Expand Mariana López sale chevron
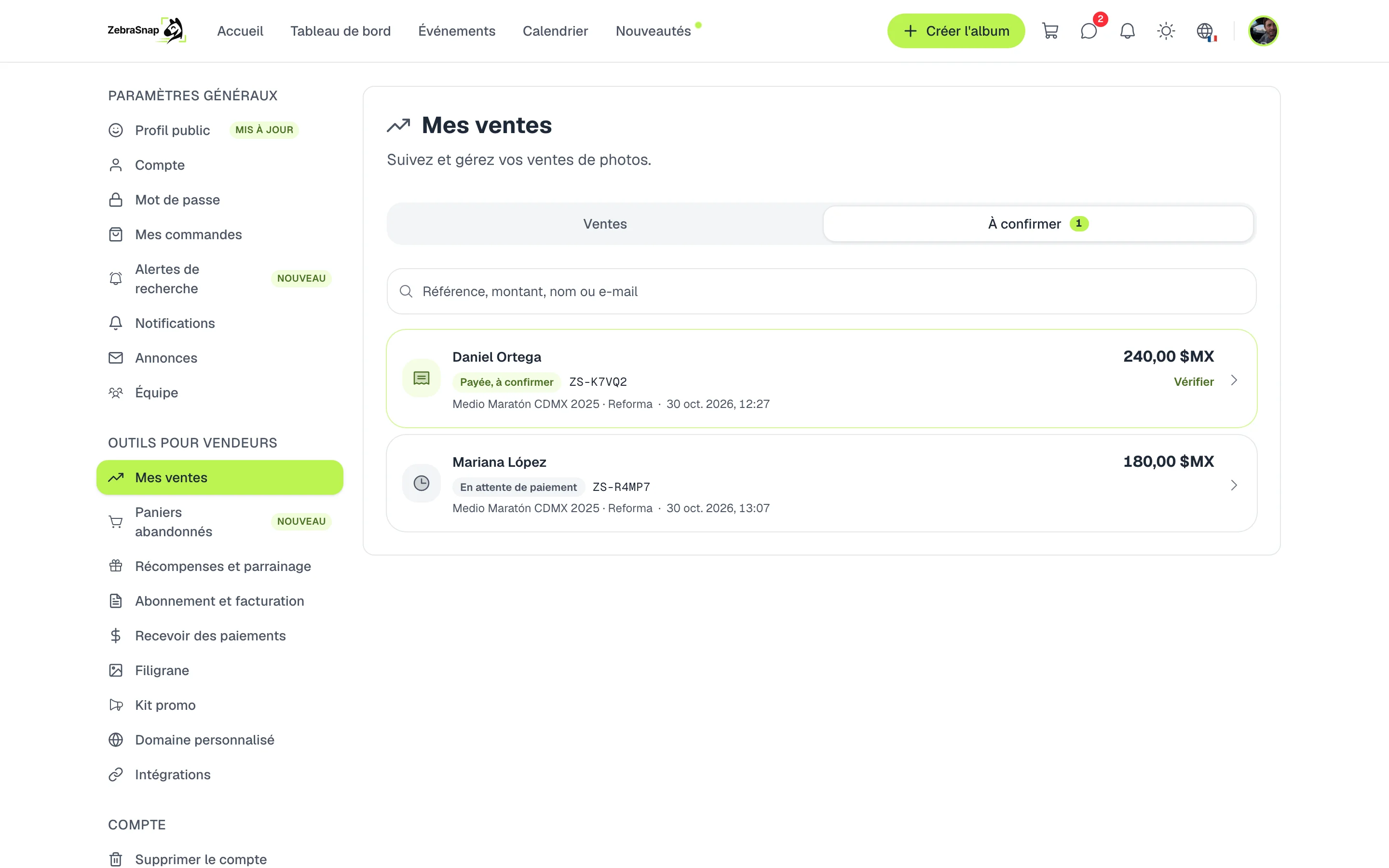1389x868 pixels. click(1233, 486)
